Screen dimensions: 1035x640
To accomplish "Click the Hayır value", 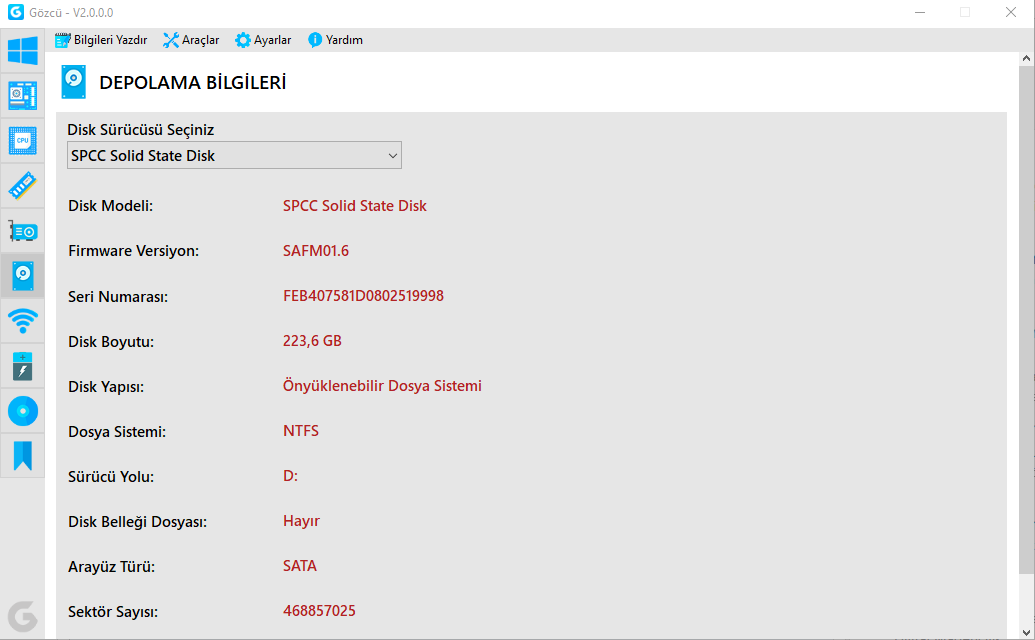I will (301, 521).
